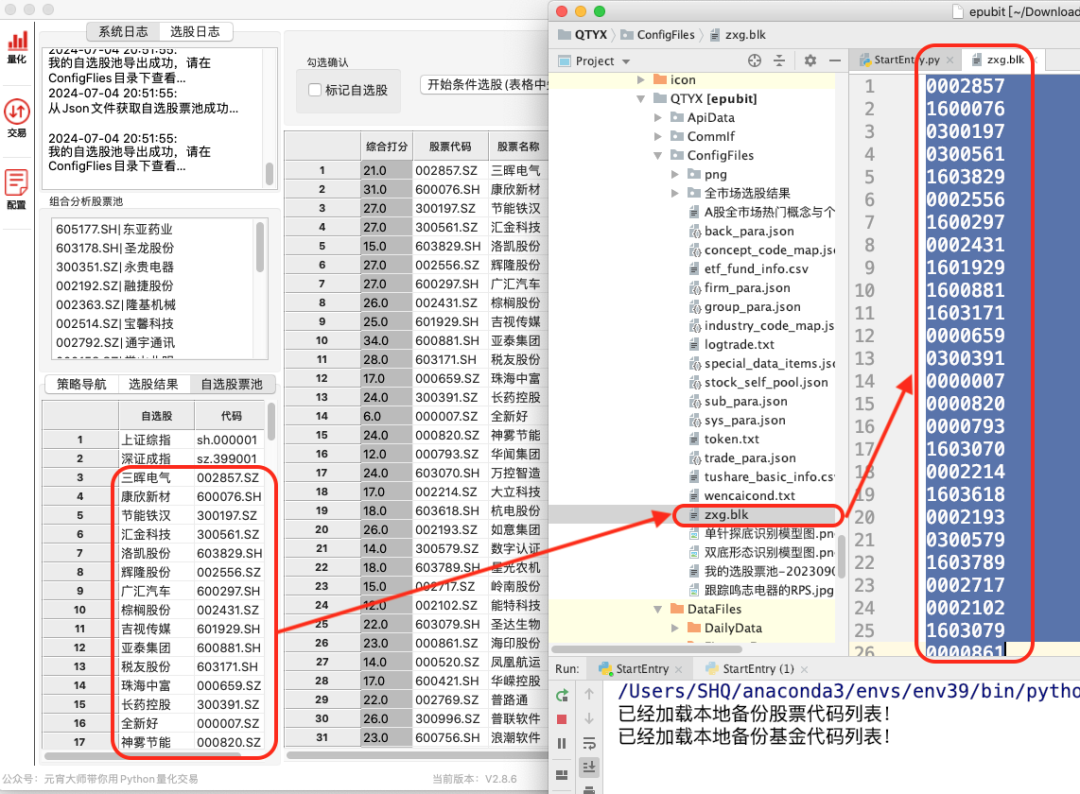Select 上证综指 row in watchlist table
Screen dimensions: 1080x794
153,439
